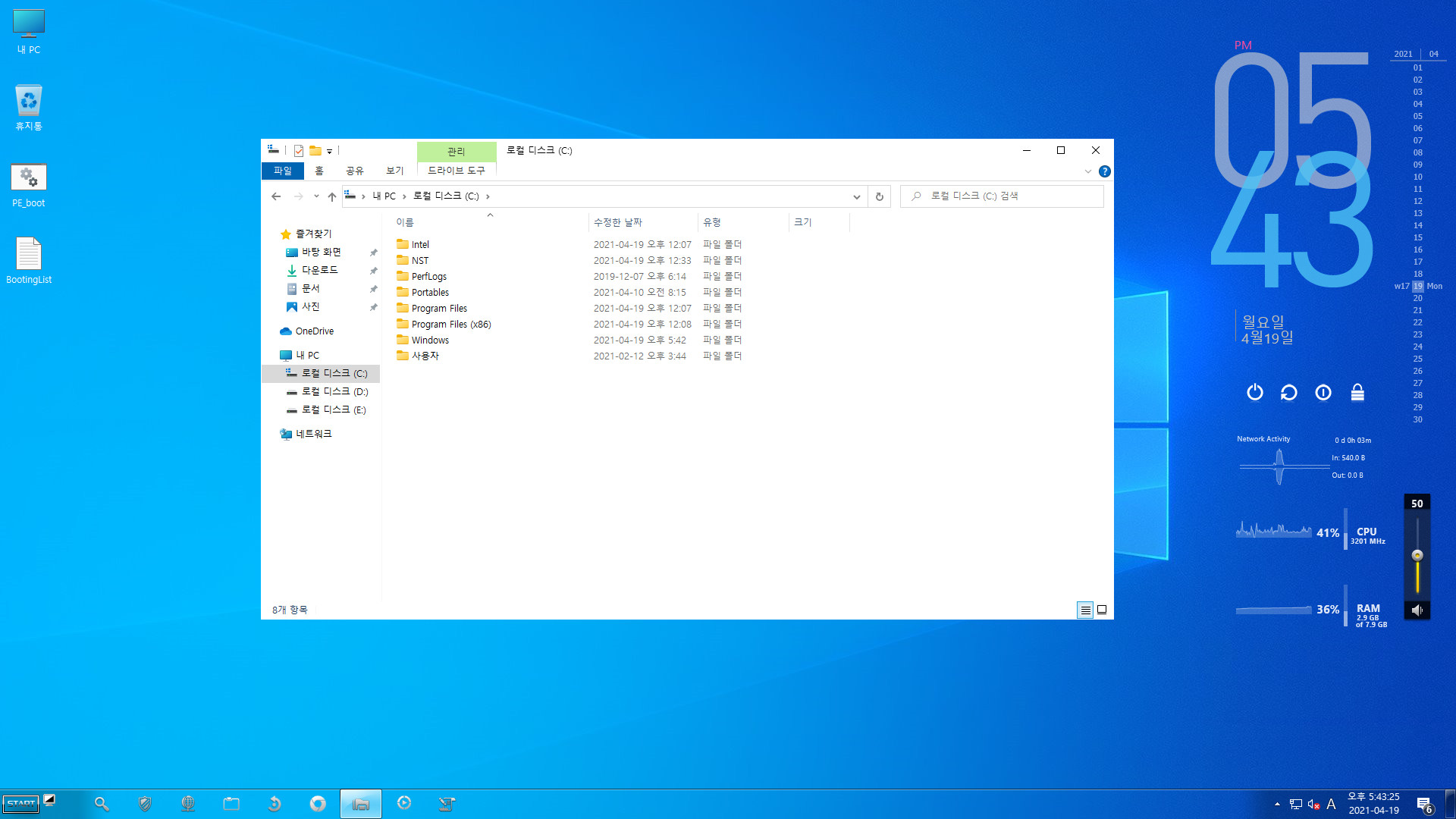Sort by 유형 column header
The height and width of the screenshot is (819, 1456).
[743, 222]
